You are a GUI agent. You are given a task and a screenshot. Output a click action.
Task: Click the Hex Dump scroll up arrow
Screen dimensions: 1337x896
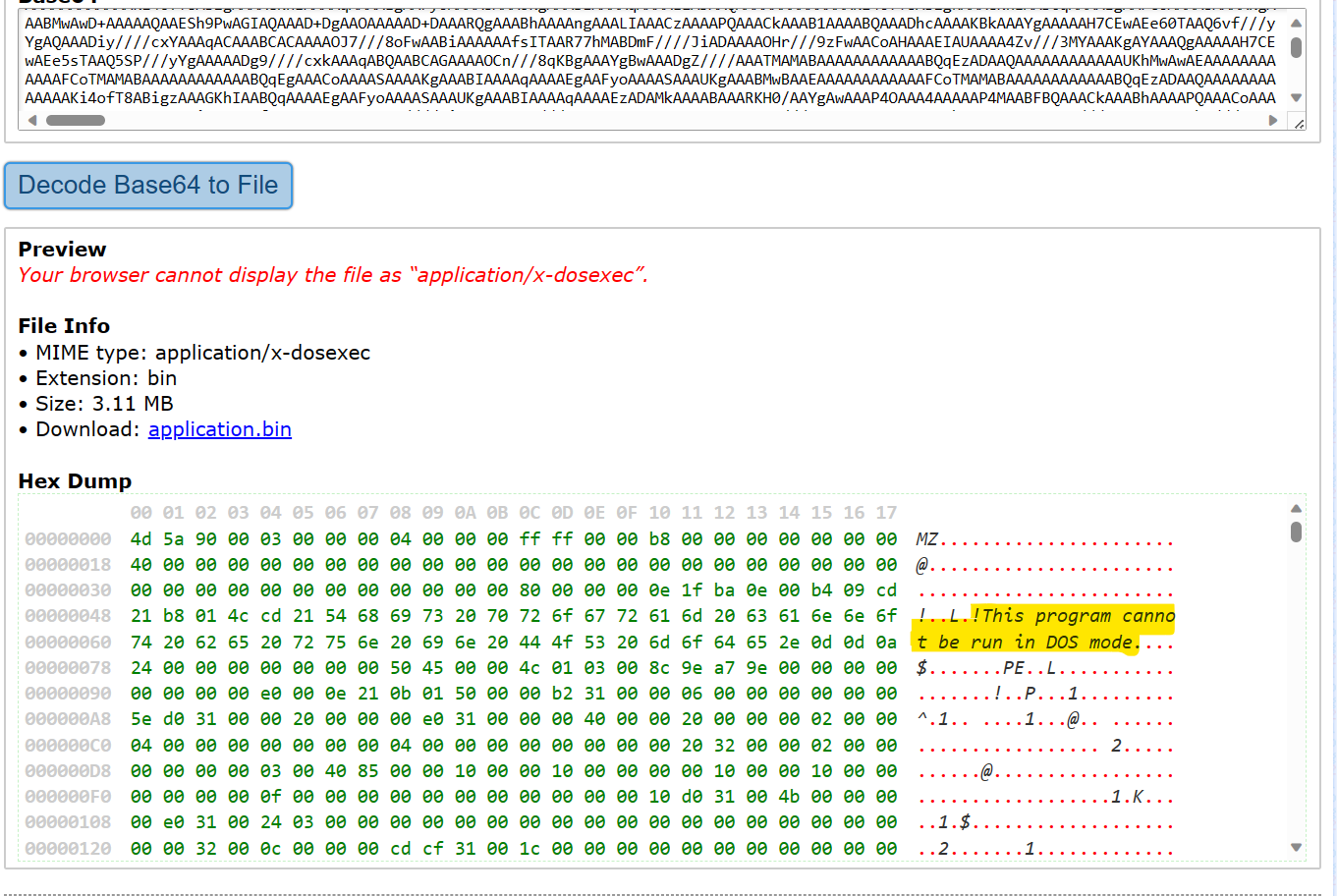point(1296,508)
